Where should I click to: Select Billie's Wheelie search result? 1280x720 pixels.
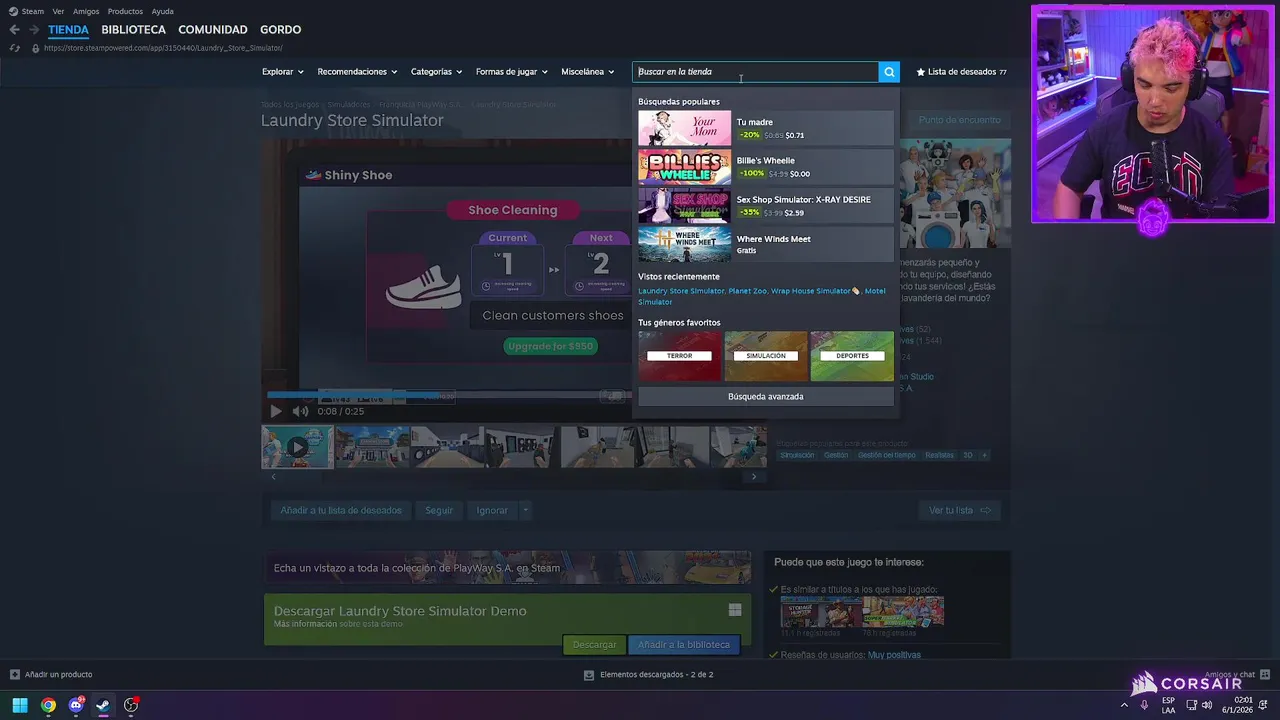coord(765,167)
